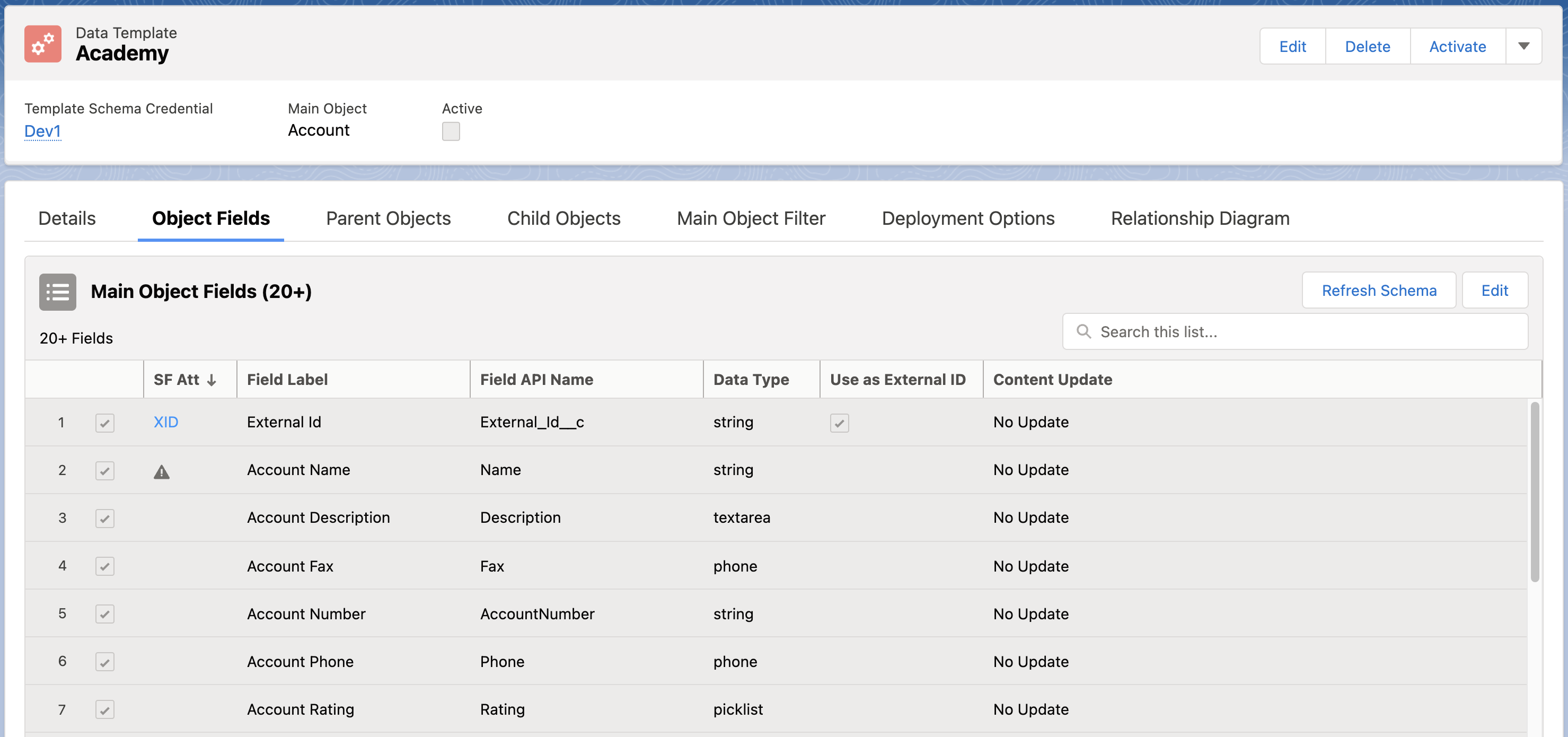Click the Search this list field

[1294, 332]
